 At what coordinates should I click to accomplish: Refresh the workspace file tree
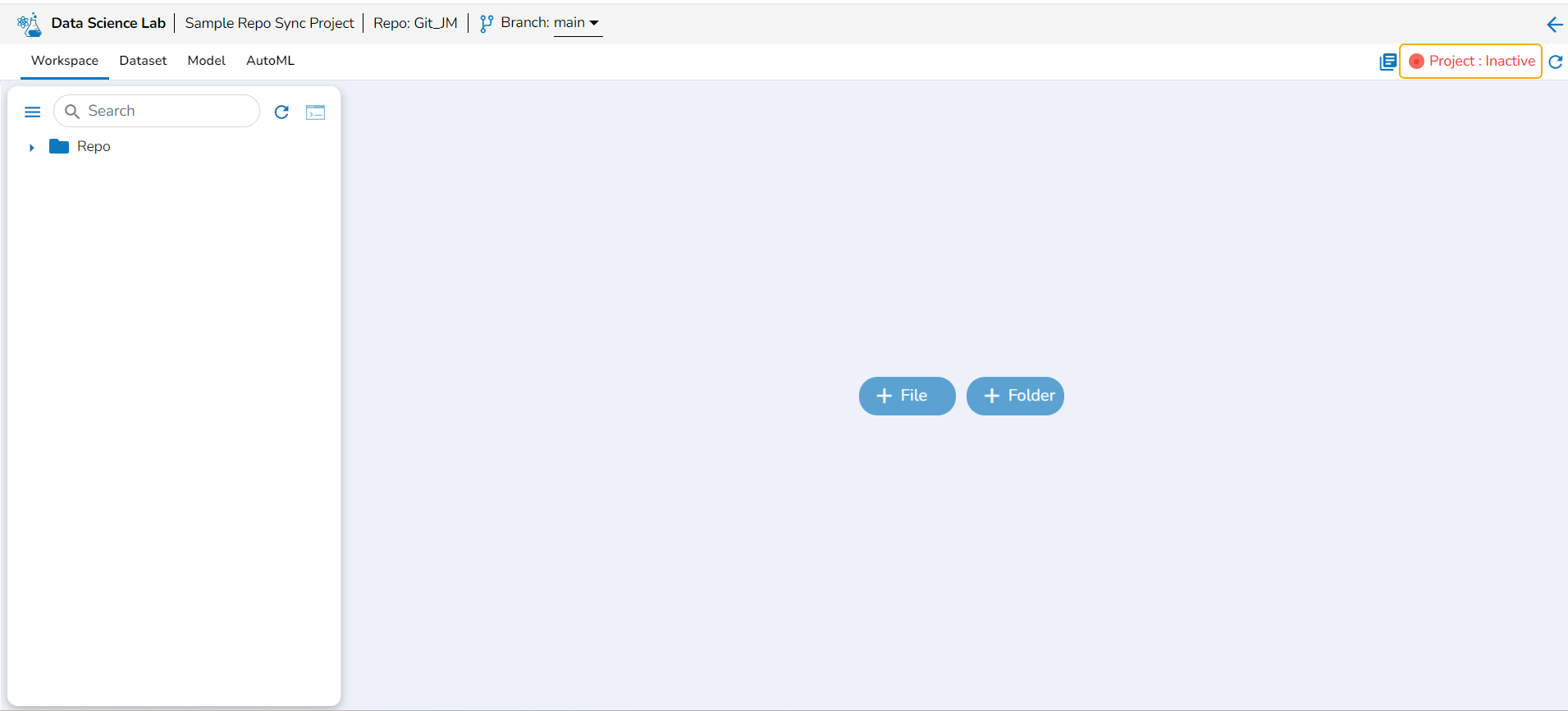point(281,112)
